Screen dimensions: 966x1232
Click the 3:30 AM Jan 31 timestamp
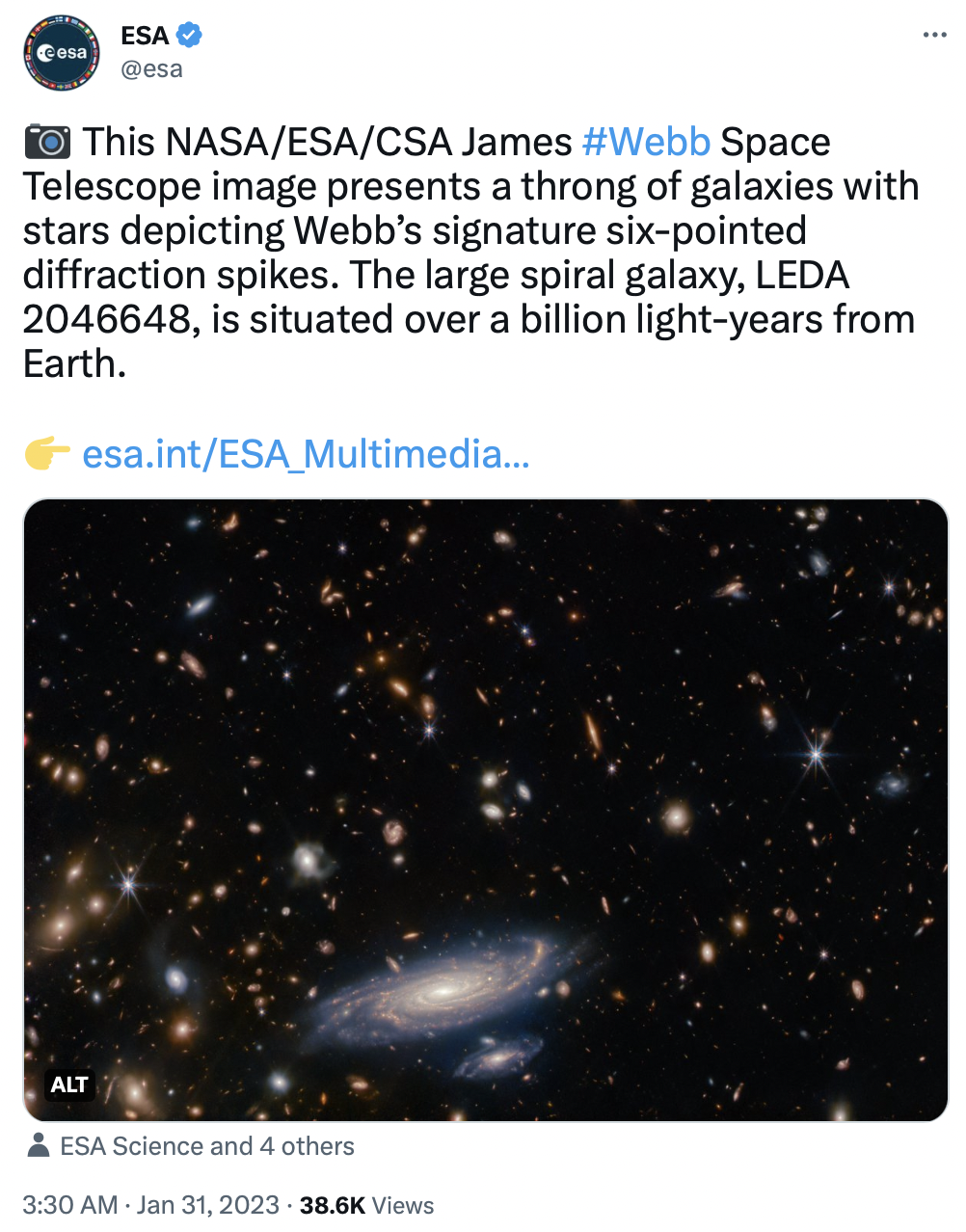tap(150, 1205)
